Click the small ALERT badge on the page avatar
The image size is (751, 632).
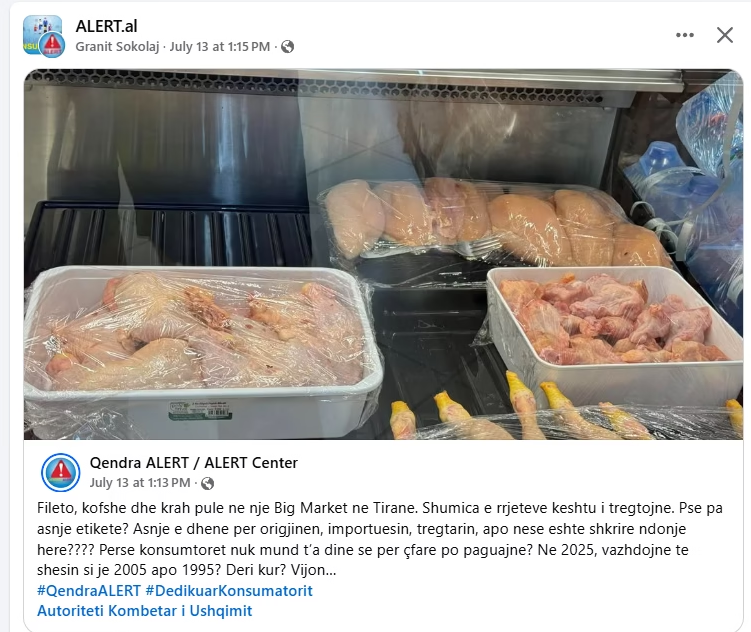[x=52, y=45]
